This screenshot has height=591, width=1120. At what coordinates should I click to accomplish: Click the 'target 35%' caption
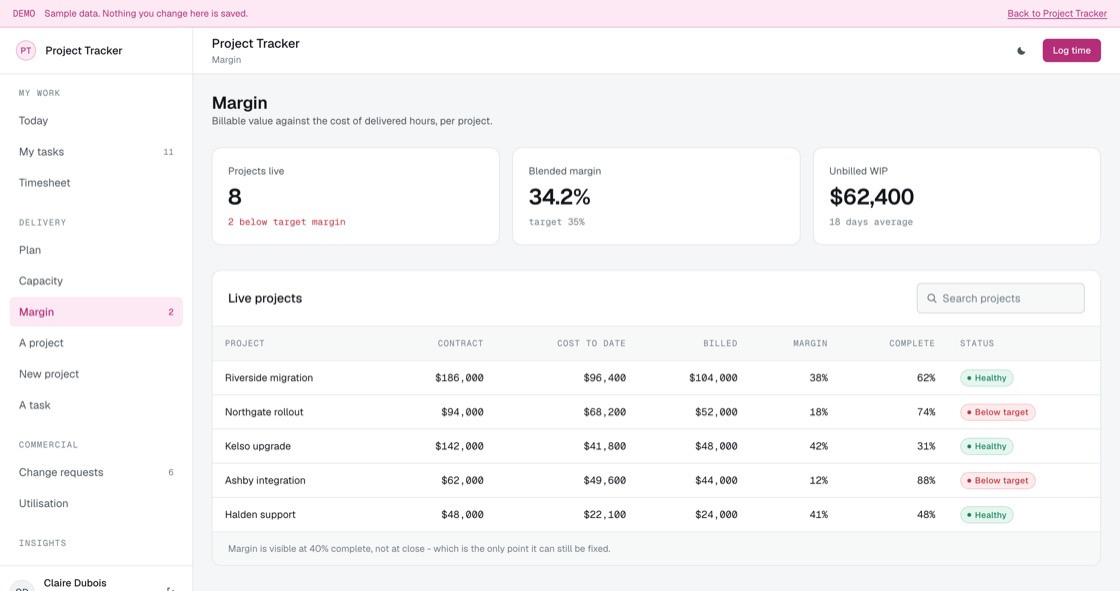556,222
